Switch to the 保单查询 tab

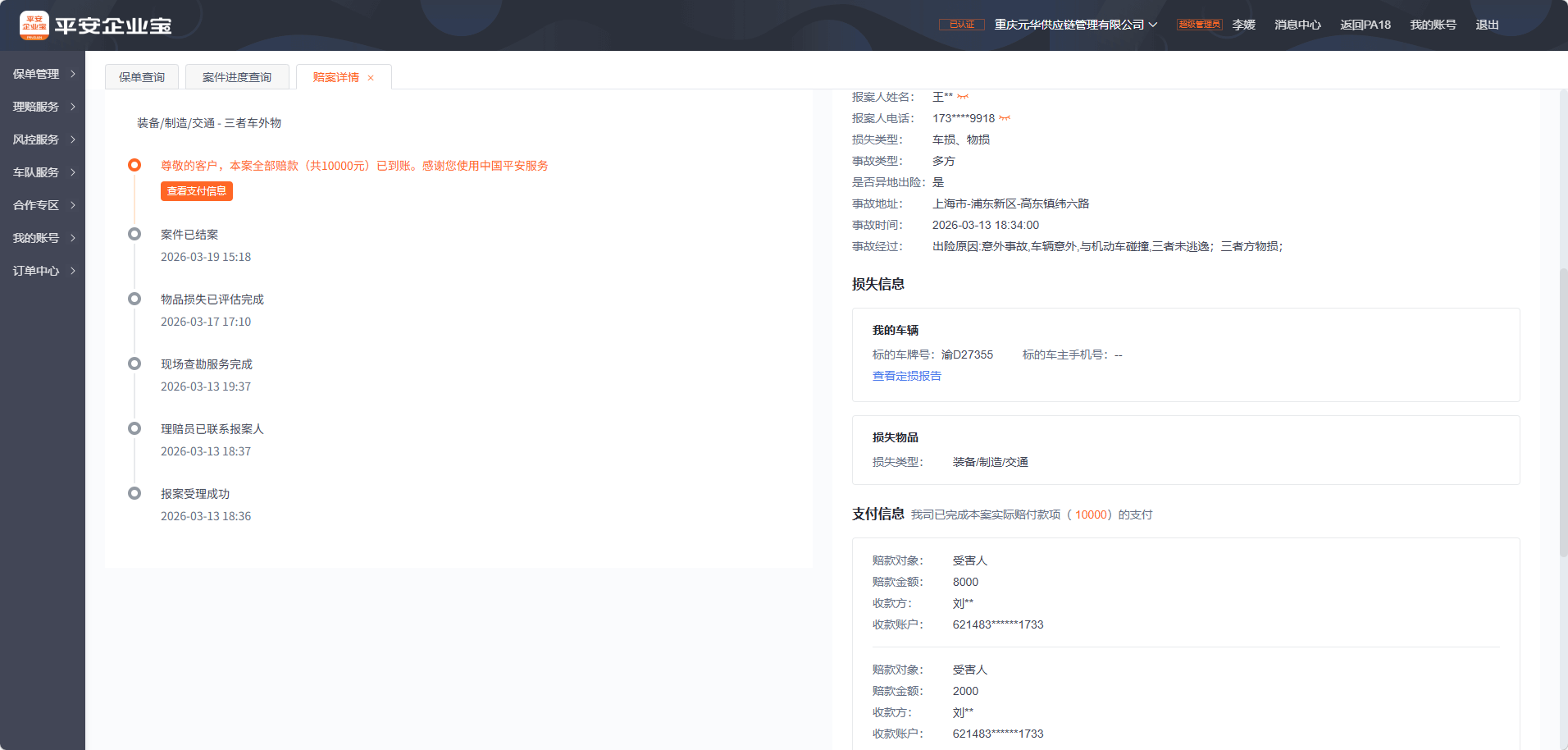(142, 77)
